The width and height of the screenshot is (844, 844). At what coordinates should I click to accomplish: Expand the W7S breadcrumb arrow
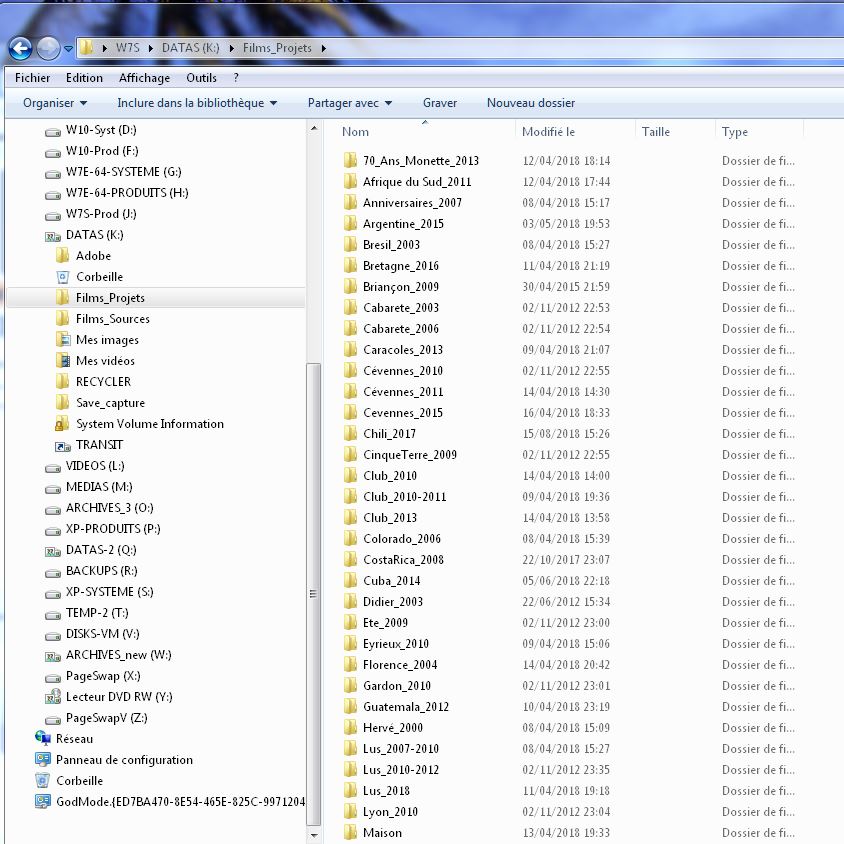click(x=151, y=48)
